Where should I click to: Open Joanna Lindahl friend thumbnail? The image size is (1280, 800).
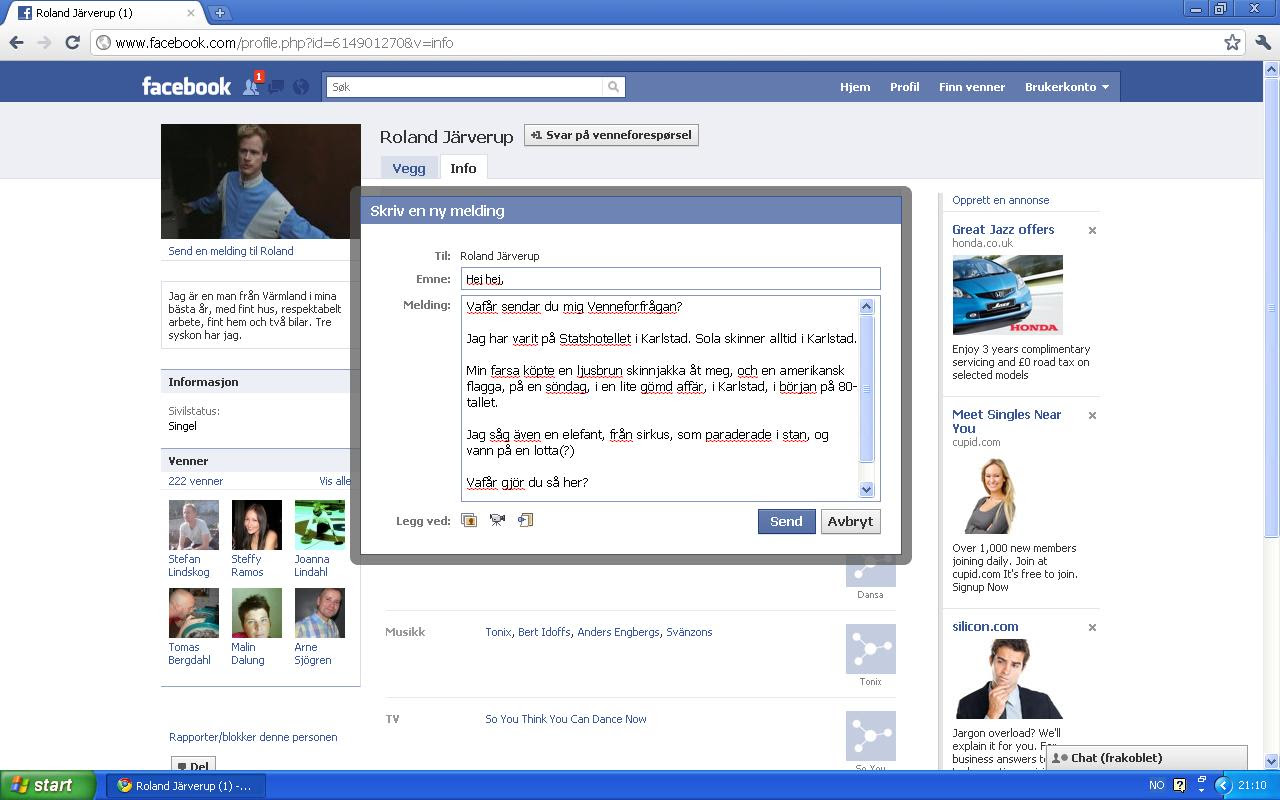(x=320, y=525)
